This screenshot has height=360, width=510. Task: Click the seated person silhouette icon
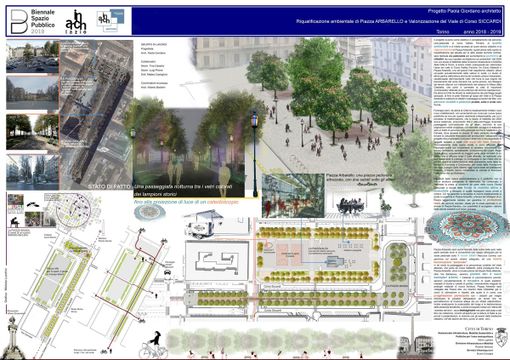point(14,222)
